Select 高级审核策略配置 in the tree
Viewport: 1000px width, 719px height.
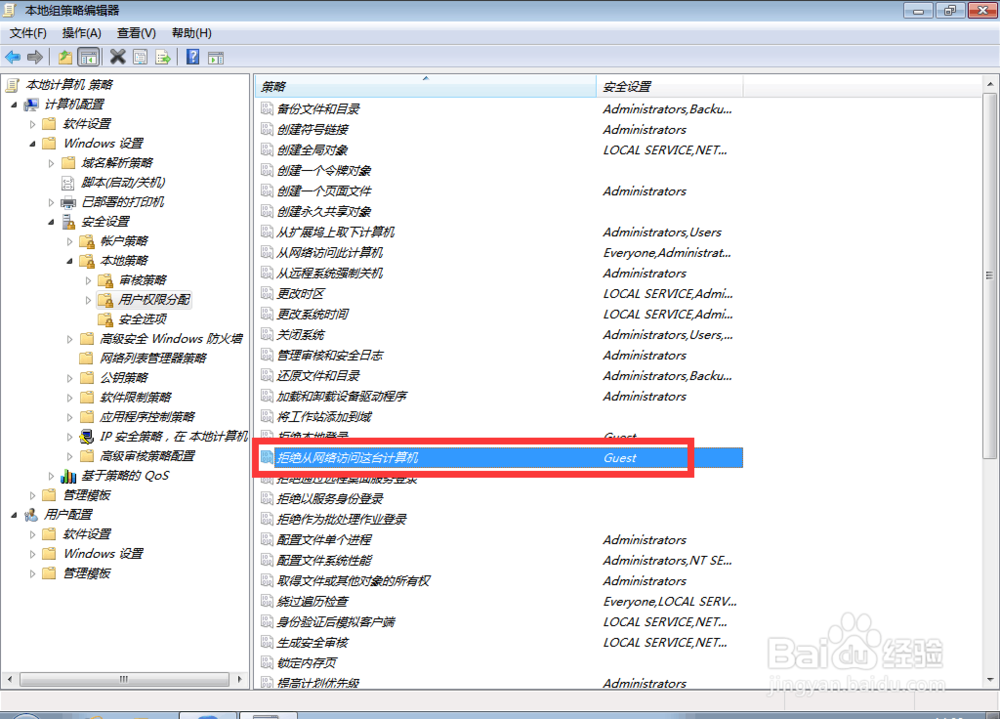(x=147, y=456)
